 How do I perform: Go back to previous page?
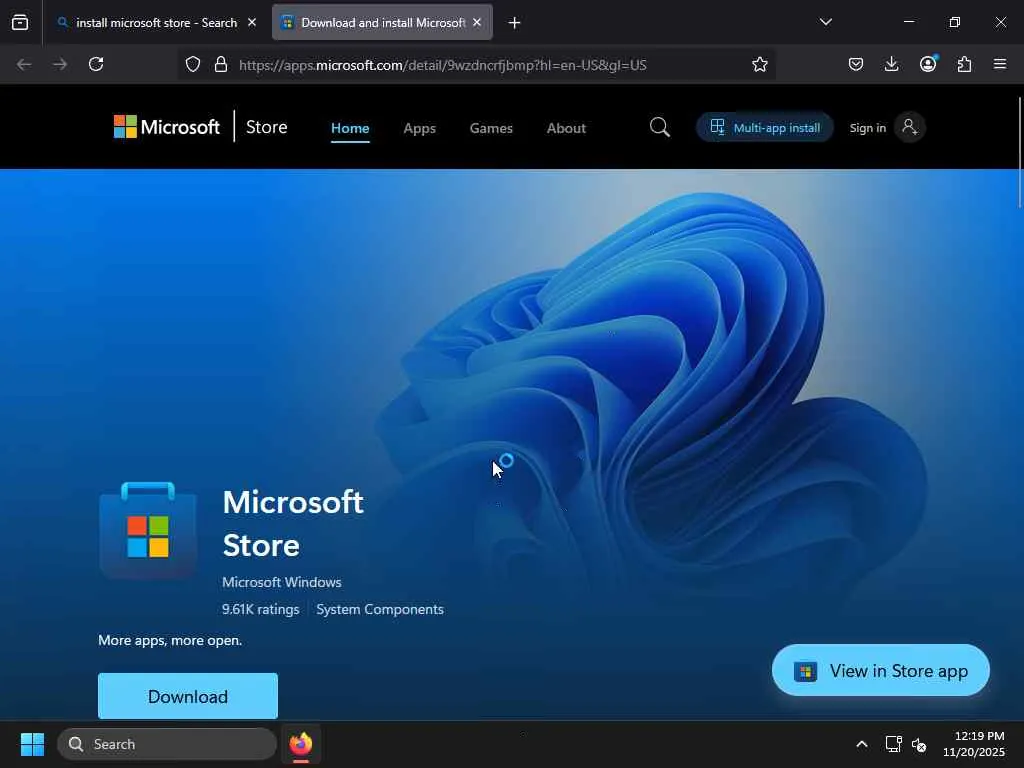(x=24, y=64)
